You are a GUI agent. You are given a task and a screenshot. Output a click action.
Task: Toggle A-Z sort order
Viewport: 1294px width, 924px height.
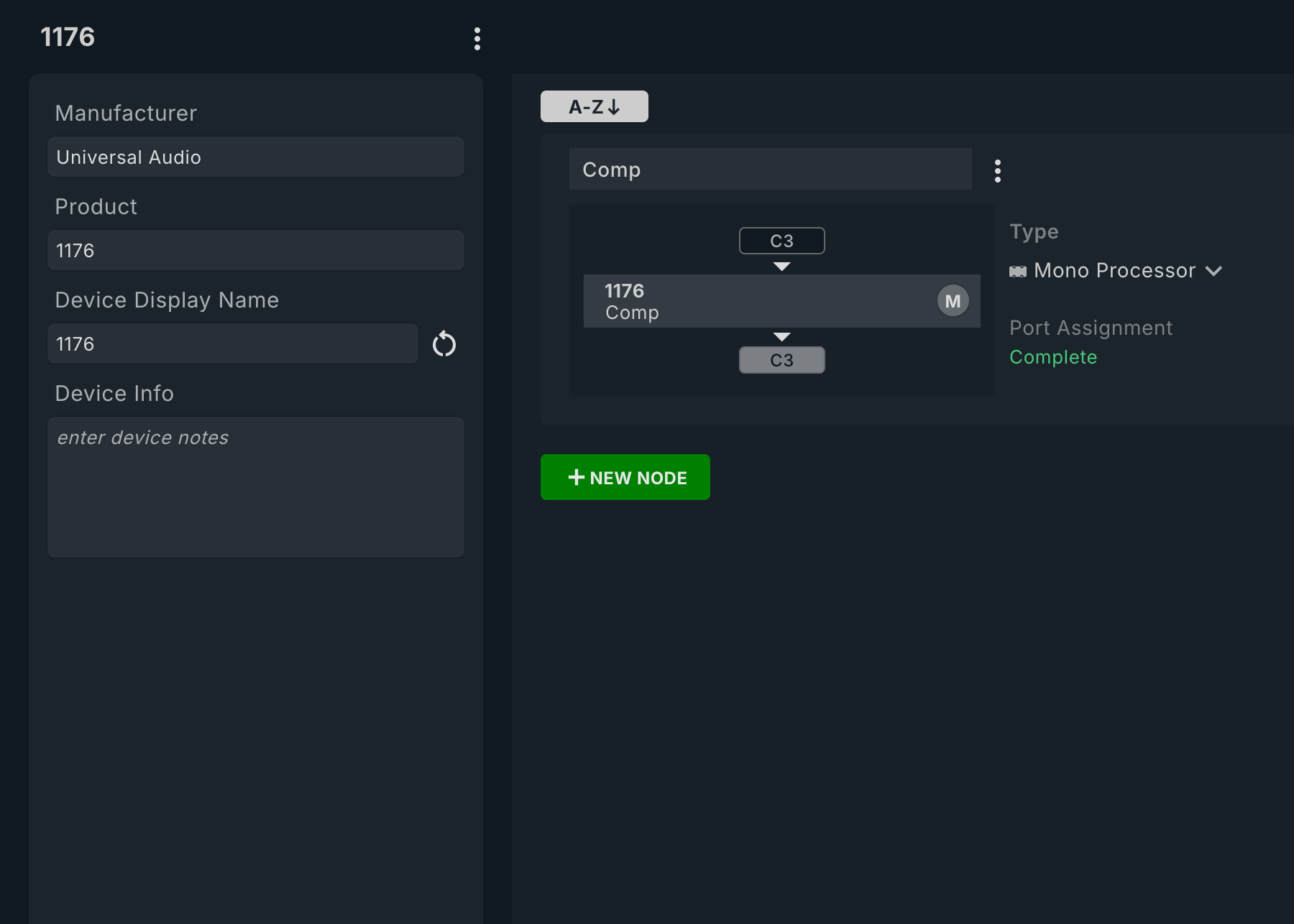595,106
